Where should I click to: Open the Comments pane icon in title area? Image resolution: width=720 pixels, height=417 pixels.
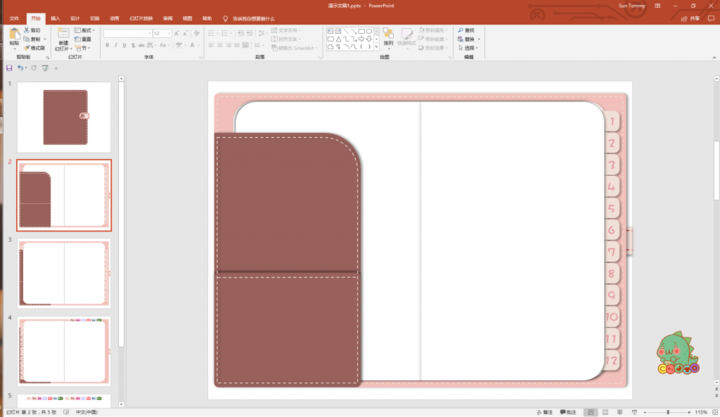click(711, 18)
